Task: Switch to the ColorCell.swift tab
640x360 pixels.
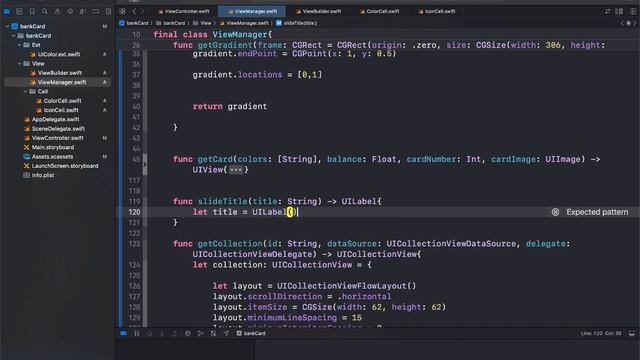Action: (379, 11)
